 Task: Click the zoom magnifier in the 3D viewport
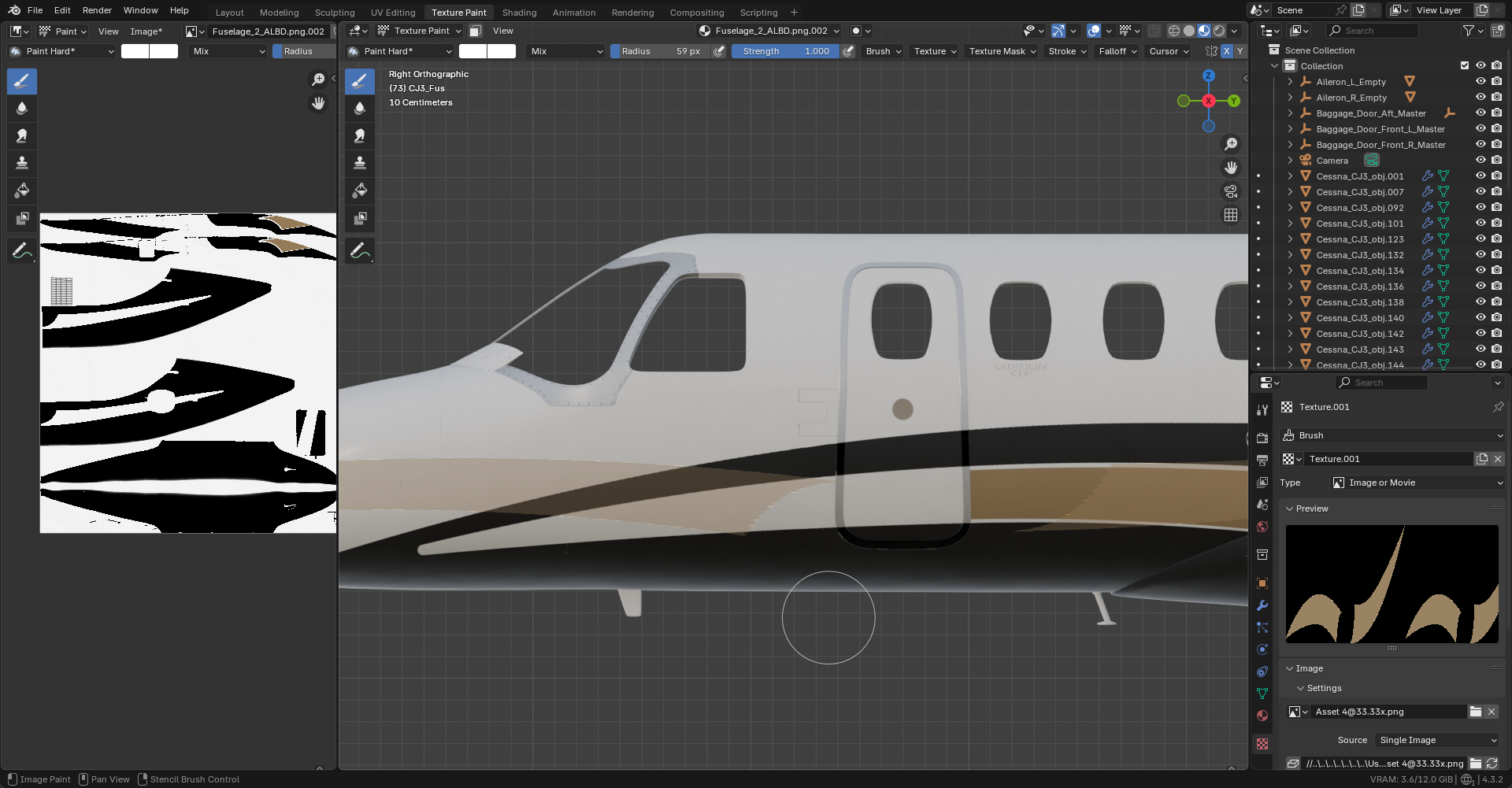[x=1231, y=144]
